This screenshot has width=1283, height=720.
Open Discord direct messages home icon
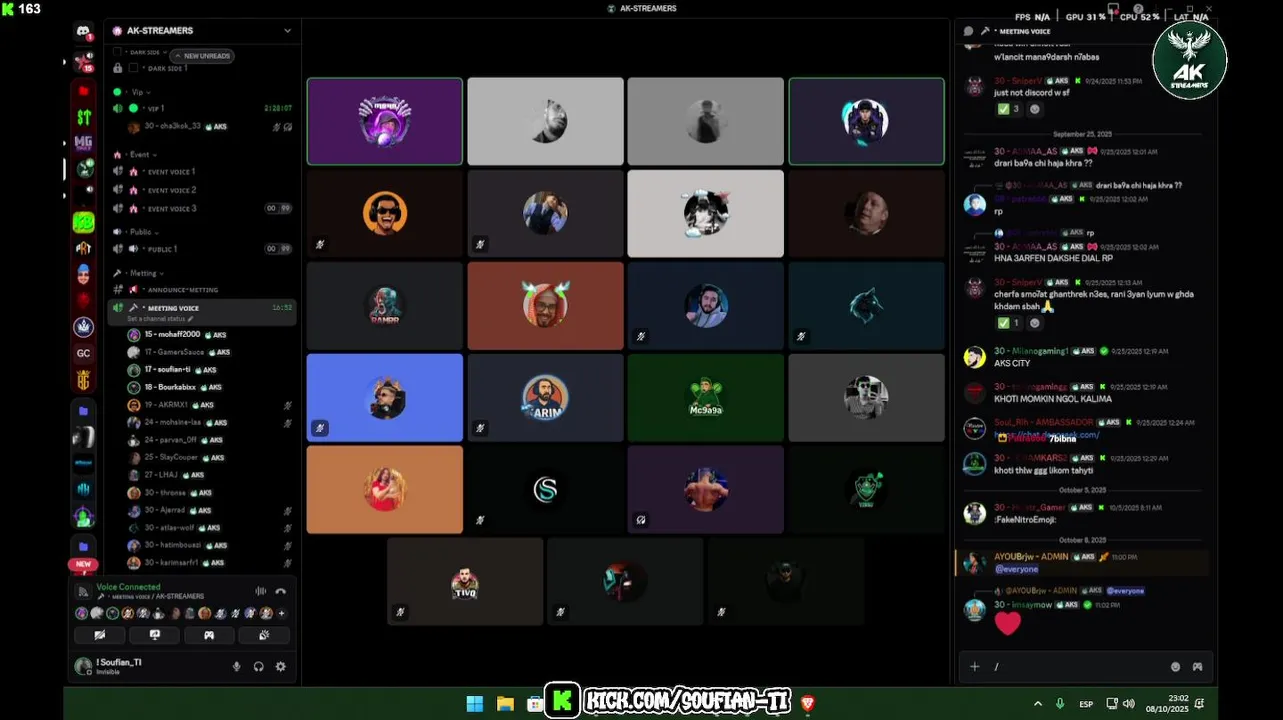click(84, 32)
